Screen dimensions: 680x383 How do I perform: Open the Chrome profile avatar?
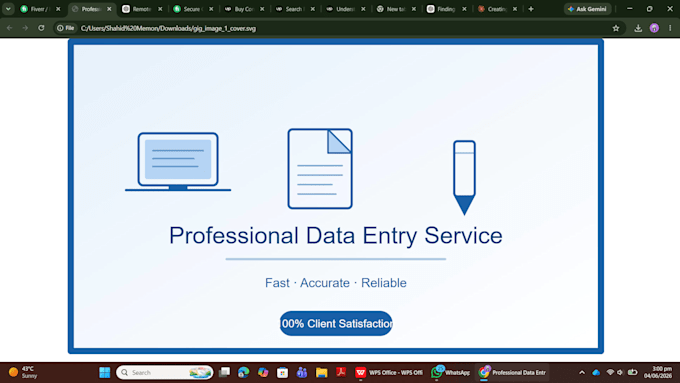pyautogui.click(x=654, y=28)
